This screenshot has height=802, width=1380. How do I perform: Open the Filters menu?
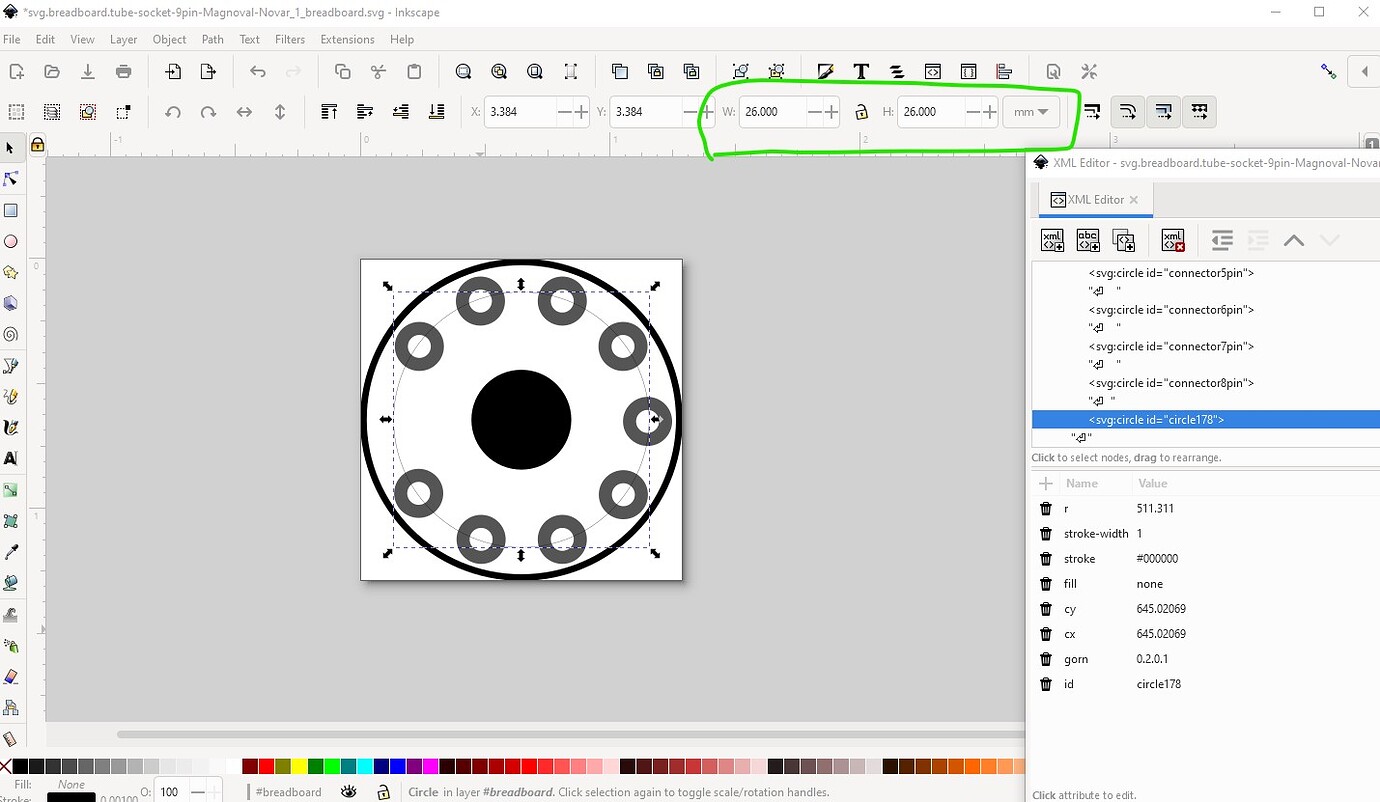click(x=290, y=40)
